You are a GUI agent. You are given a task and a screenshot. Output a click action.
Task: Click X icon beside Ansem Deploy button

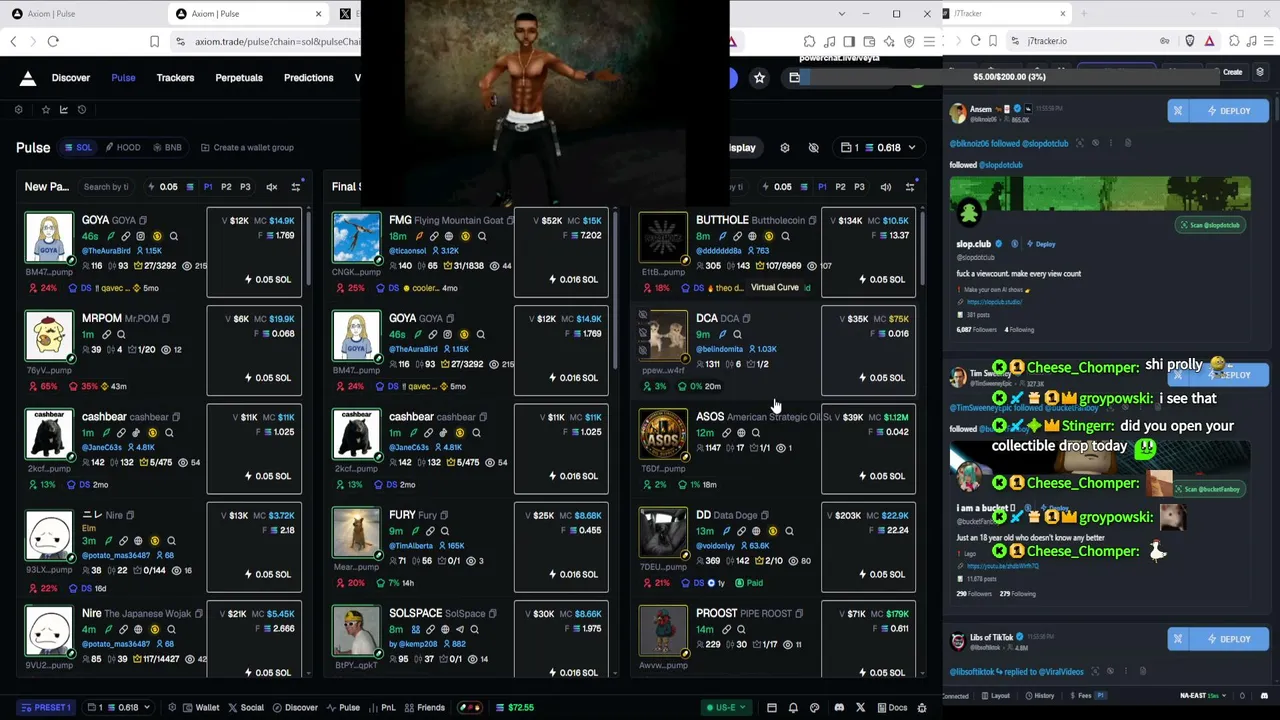[1178, 111]
